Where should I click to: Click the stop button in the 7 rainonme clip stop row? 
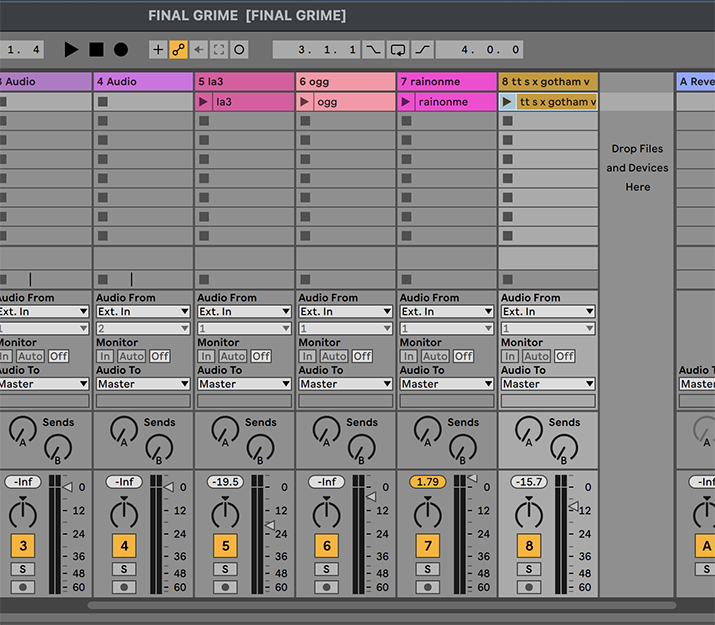click(x=407, y=279)
